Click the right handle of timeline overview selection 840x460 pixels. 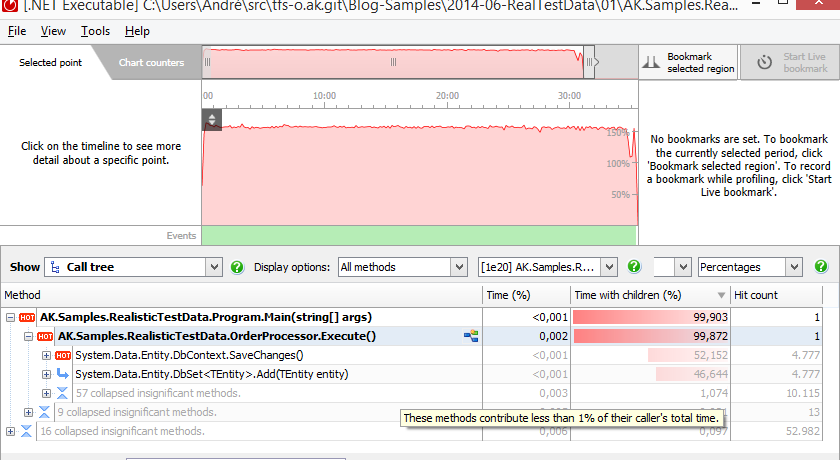pyautogui.click(x=590, y=62)
